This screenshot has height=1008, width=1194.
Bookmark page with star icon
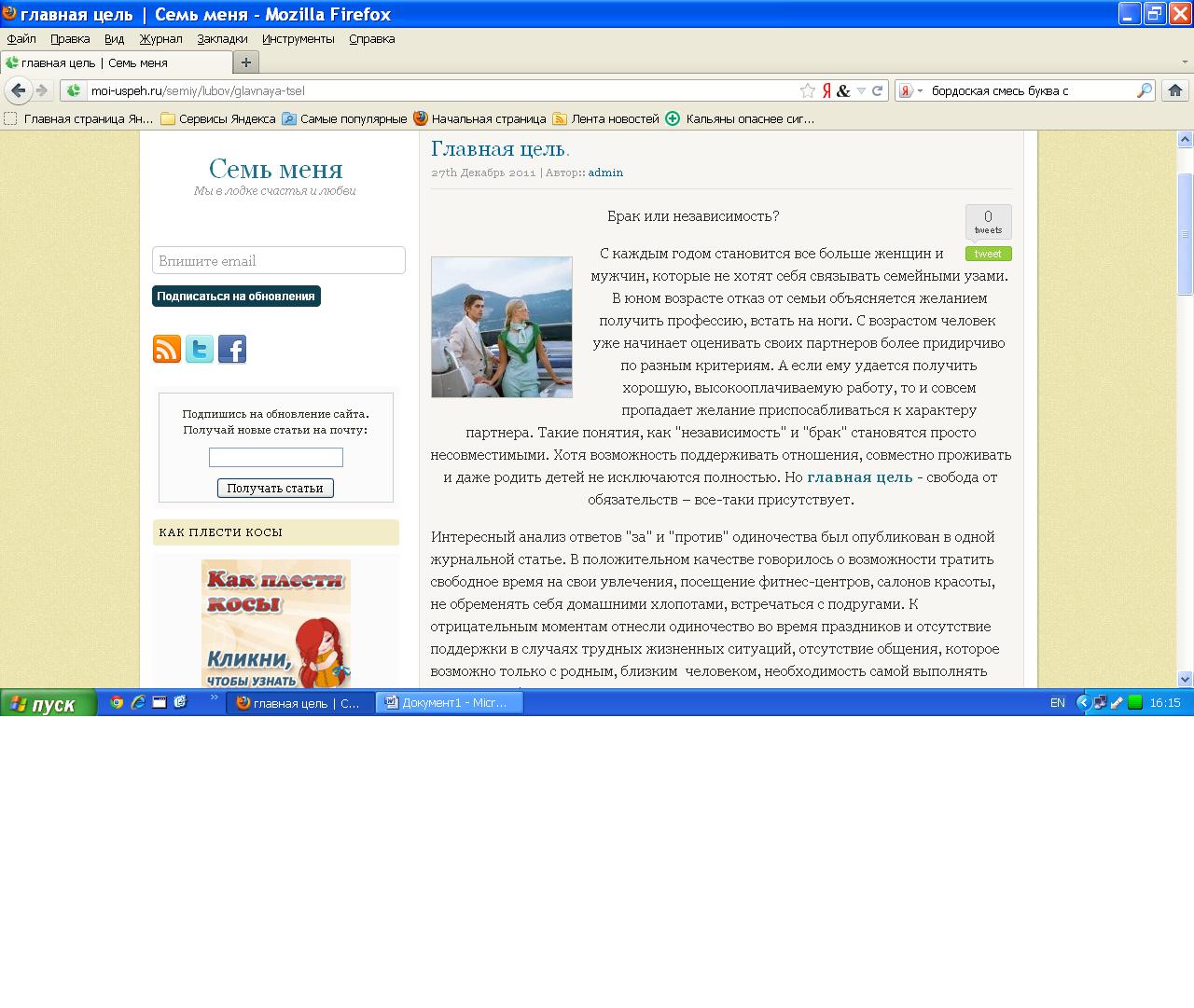click(x=808, y=90)
